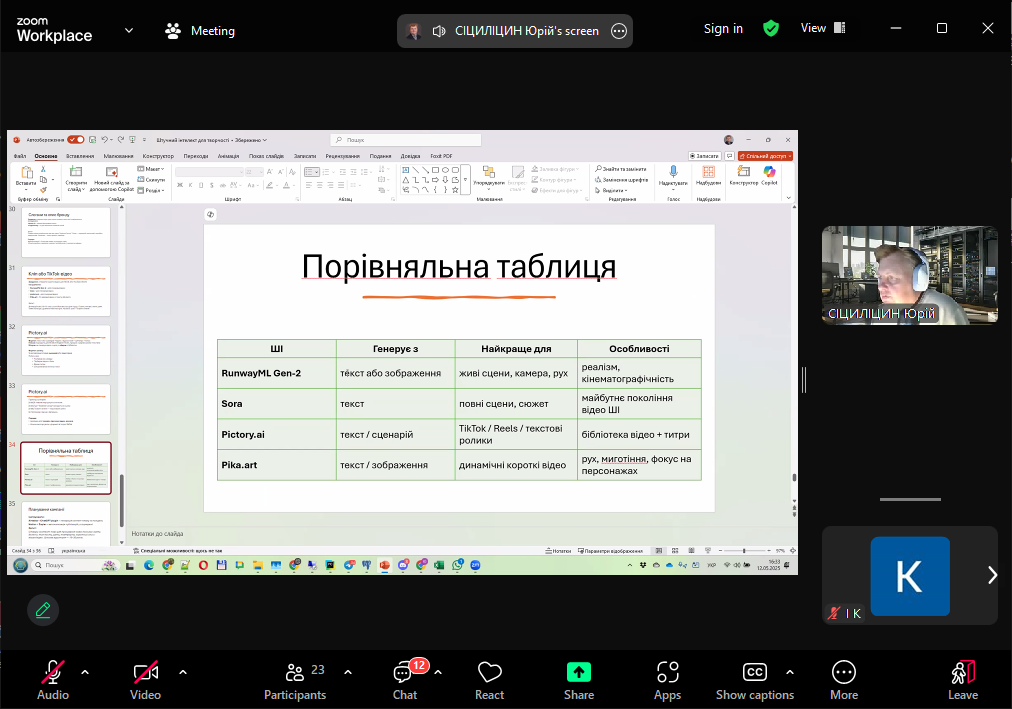Open the React heart menu
This screenshot has width=1012, height=709.
(489, 672)
